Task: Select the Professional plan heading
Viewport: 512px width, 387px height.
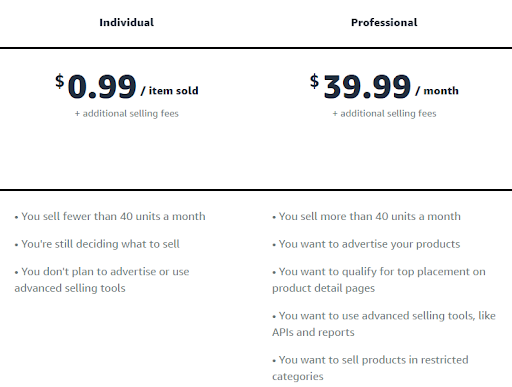Action: click(x=384, y=22)
